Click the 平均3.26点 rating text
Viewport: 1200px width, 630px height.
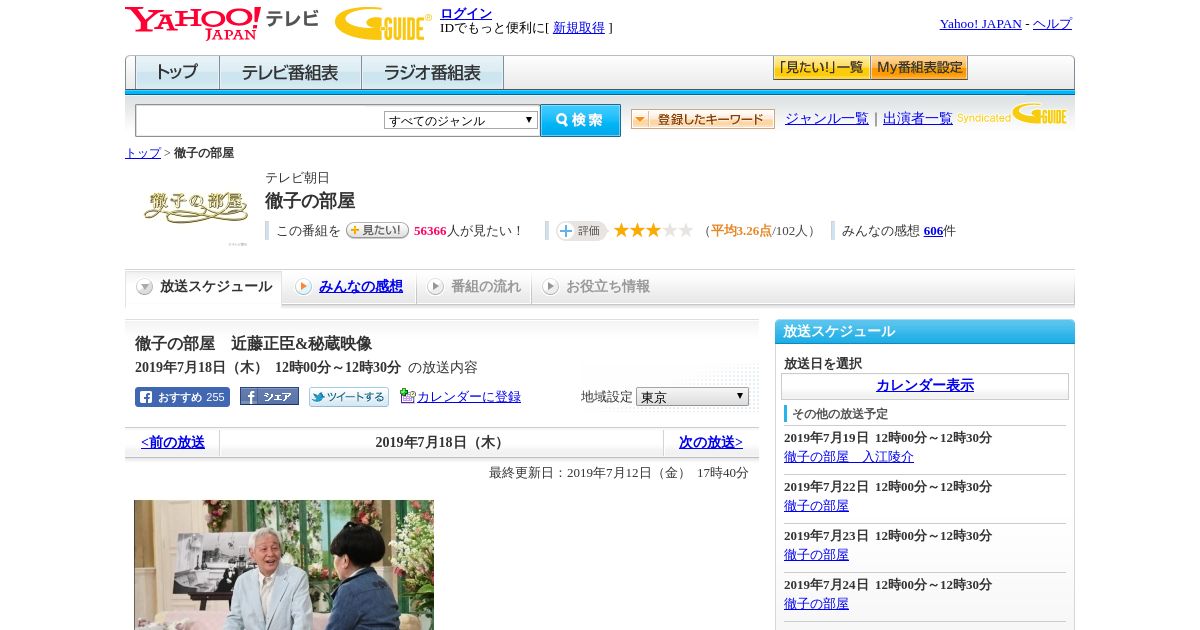(x=741, y=231)
